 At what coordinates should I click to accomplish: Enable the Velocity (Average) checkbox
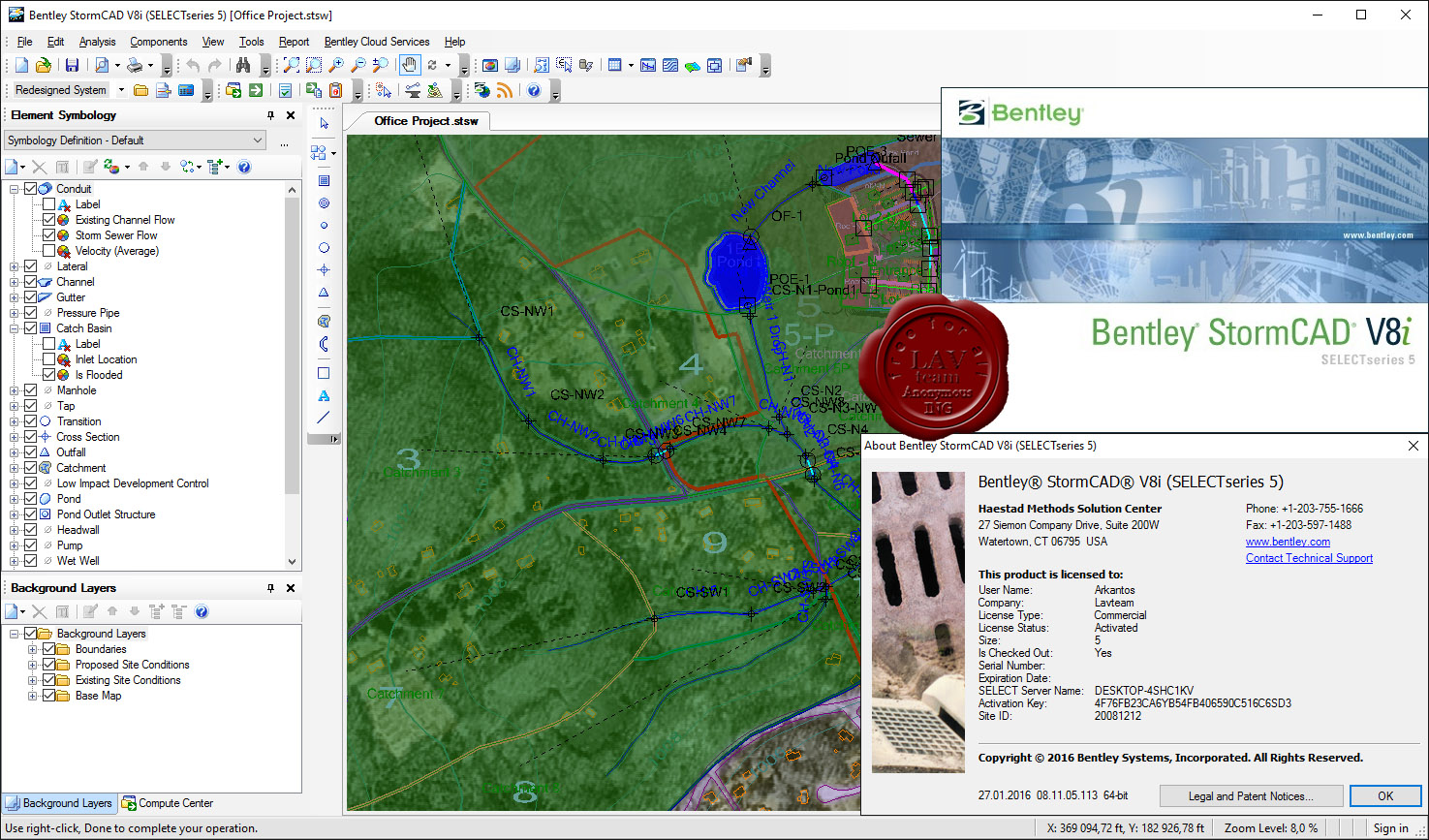point(48,251)
